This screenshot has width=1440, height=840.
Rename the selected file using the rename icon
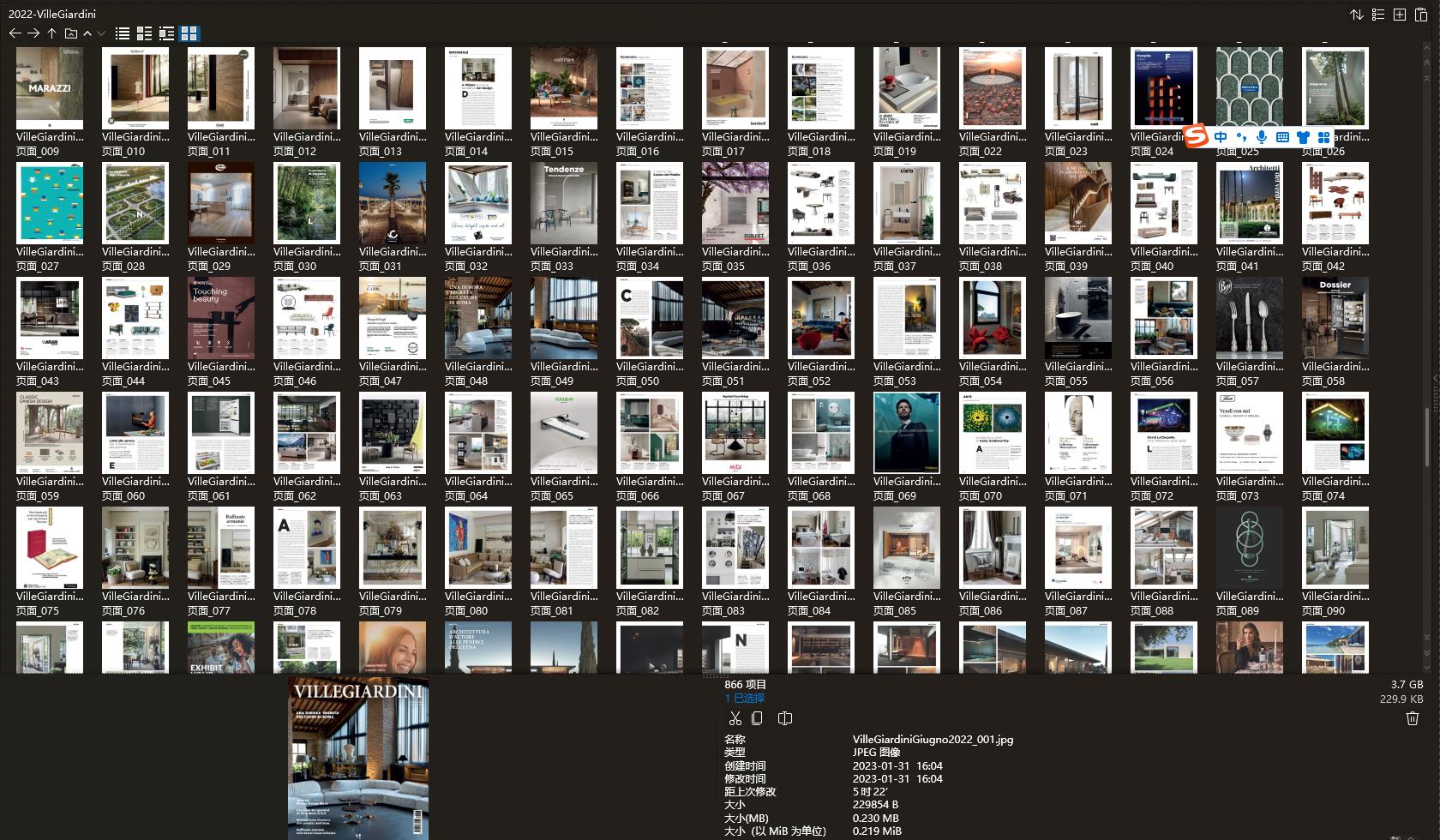click(x=784, y=718)
